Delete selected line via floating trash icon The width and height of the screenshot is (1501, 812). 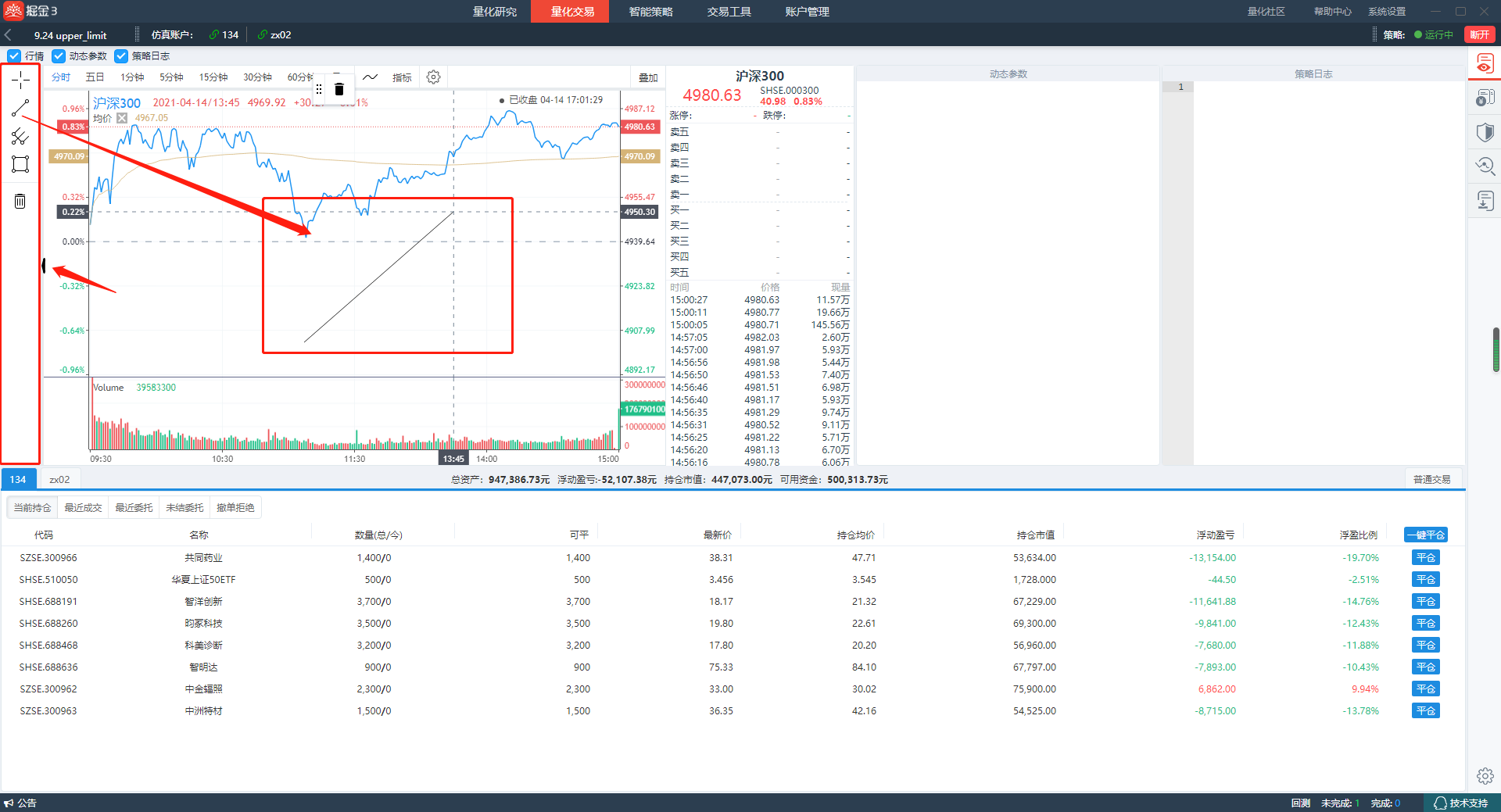click(339, 89)
